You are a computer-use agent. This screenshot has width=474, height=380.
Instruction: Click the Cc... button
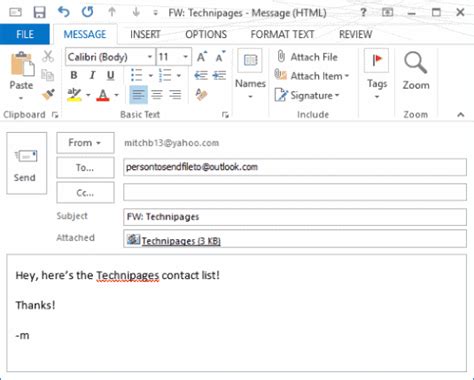click(85, 192)
